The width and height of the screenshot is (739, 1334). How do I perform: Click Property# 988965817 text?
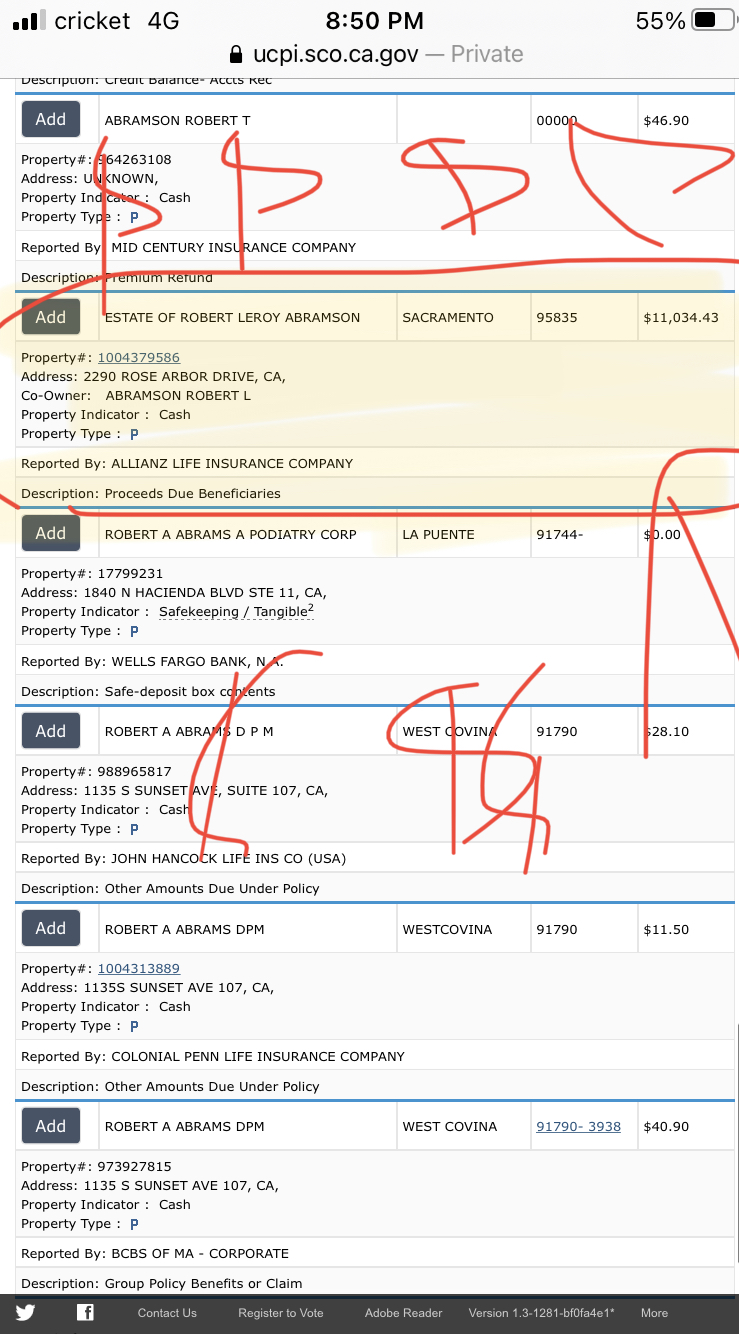point(96,771)
